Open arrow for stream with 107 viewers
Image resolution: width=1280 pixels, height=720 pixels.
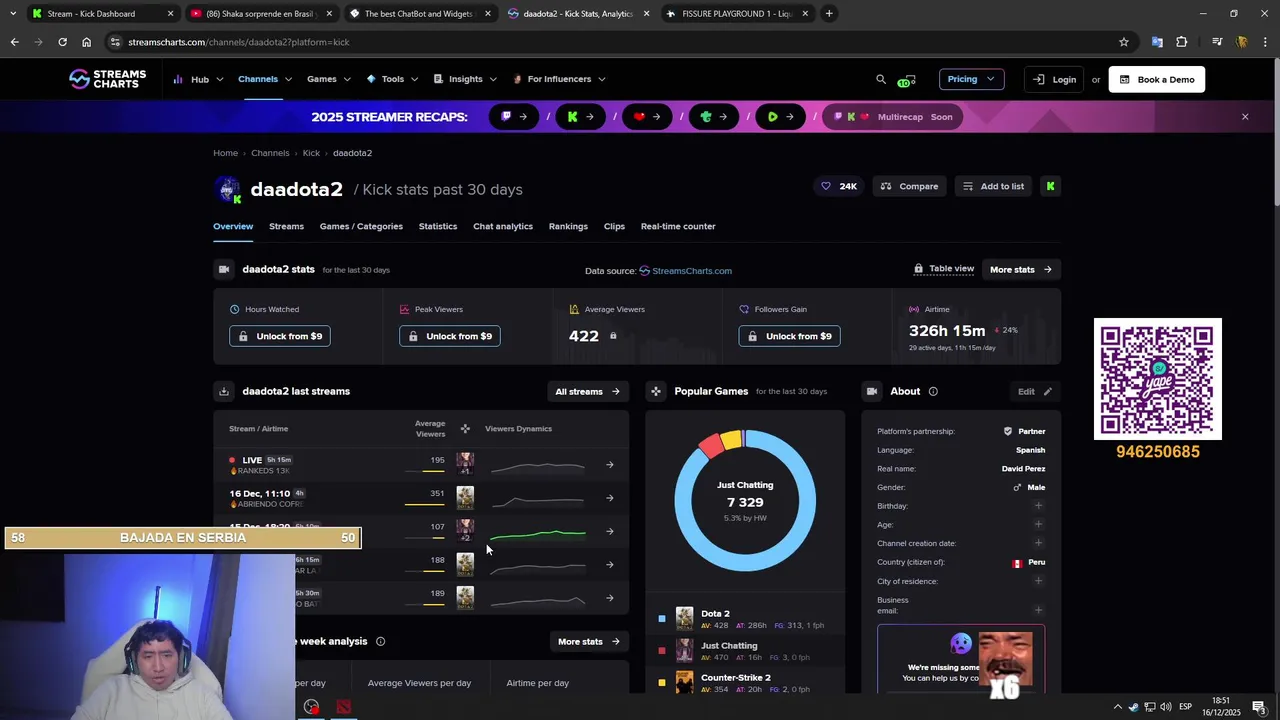click(610, 531)
